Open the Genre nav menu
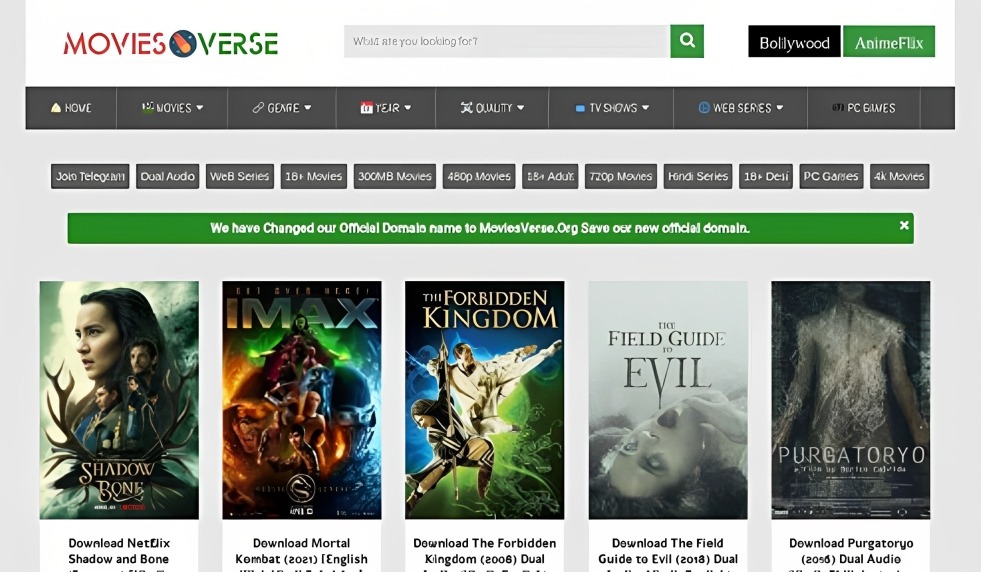This screenshot has height=572, width=981. [282, 108]
